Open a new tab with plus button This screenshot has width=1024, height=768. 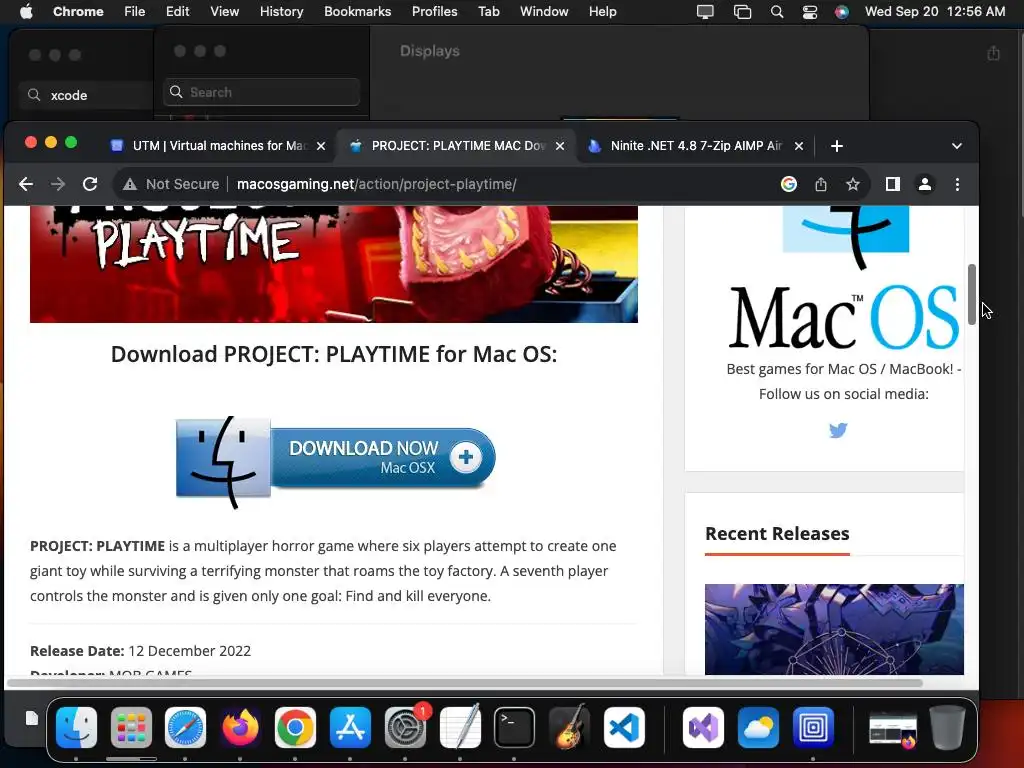click(x=837, y=146)
